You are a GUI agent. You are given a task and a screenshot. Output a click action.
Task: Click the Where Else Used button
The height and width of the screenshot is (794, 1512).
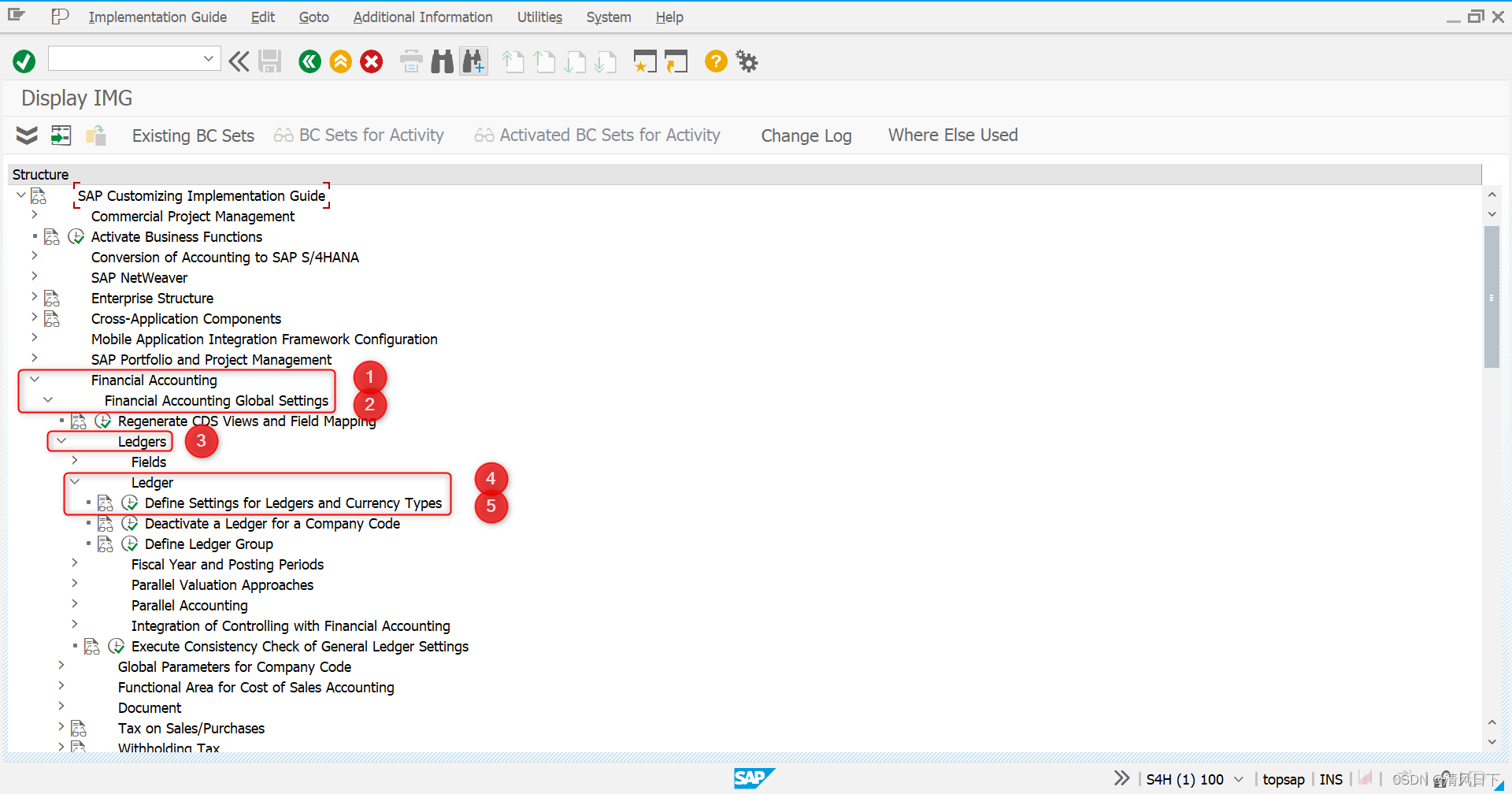pos(953,135)
